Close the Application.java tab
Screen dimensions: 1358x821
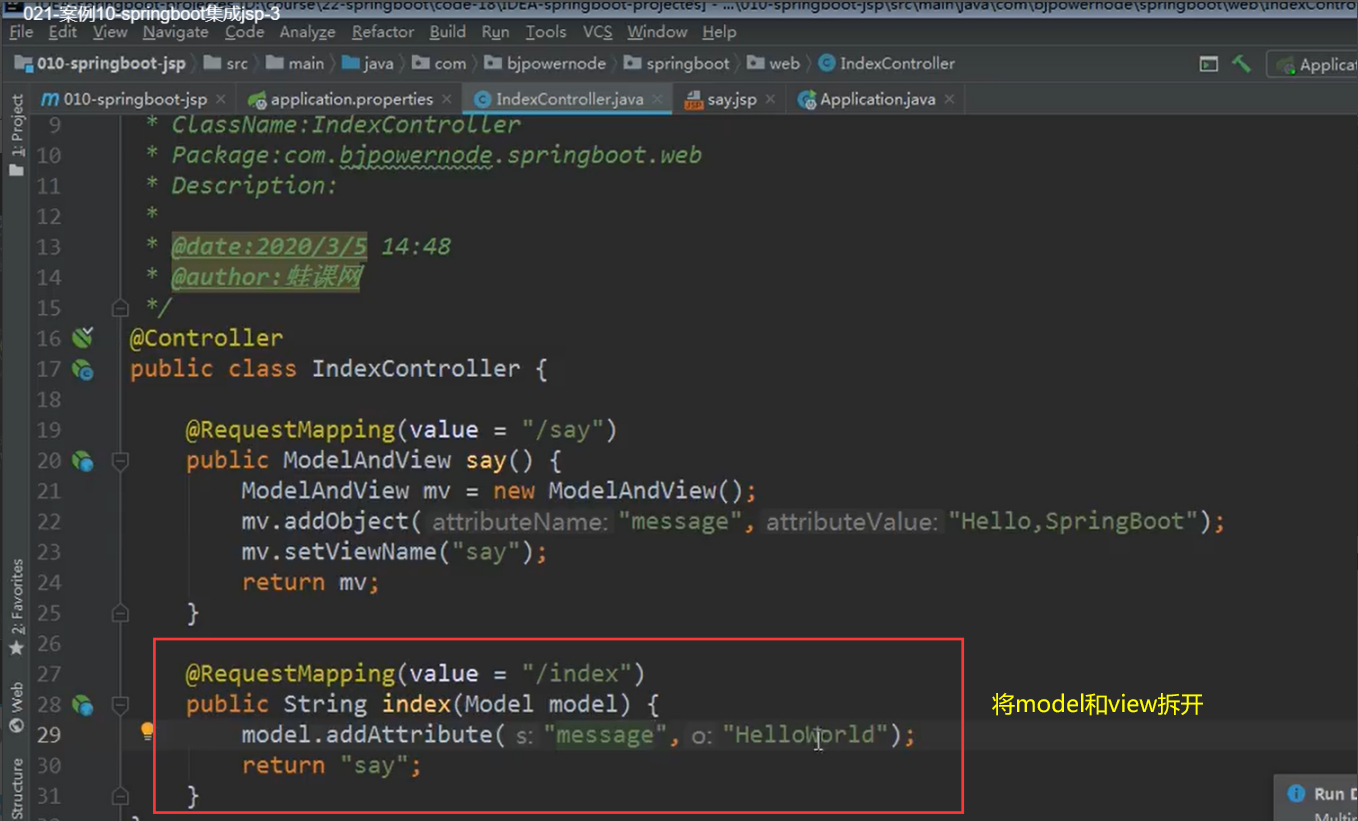pyautogui.click(x=948, y=99)
